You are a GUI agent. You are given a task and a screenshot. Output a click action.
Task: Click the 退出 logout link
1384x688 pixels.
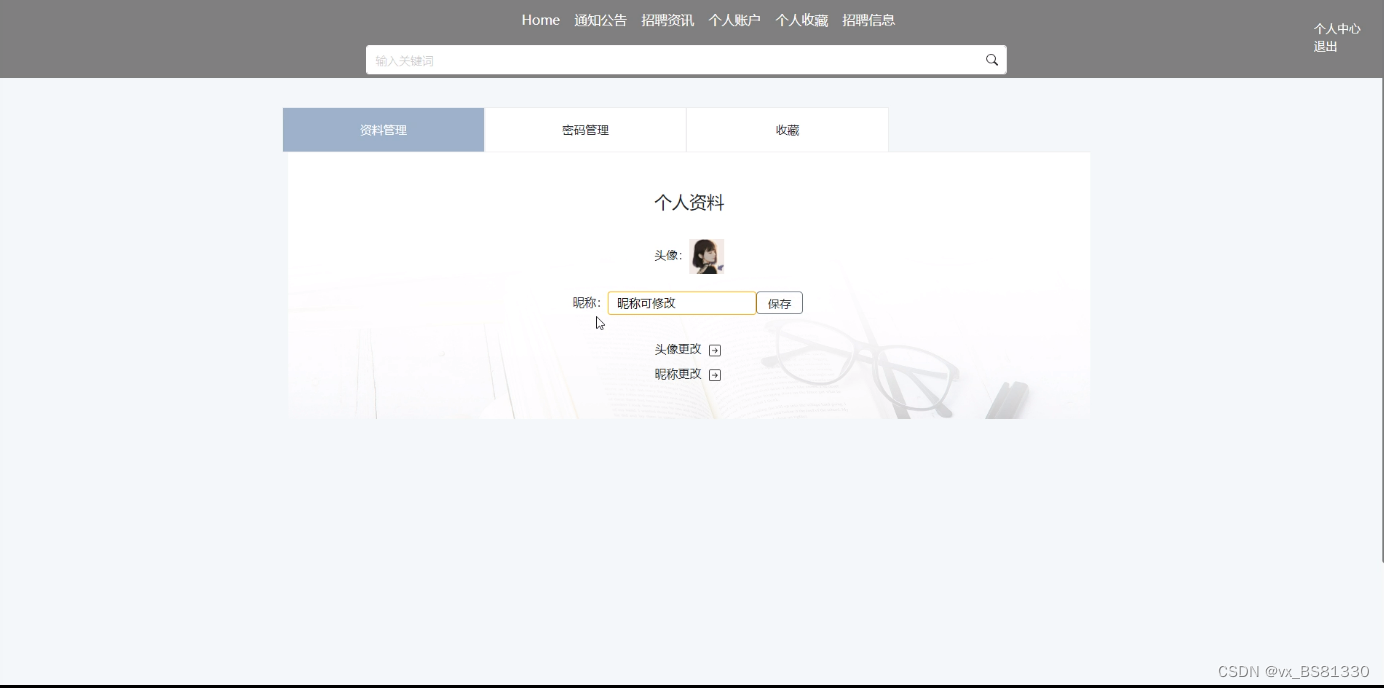pos(1326,47)
